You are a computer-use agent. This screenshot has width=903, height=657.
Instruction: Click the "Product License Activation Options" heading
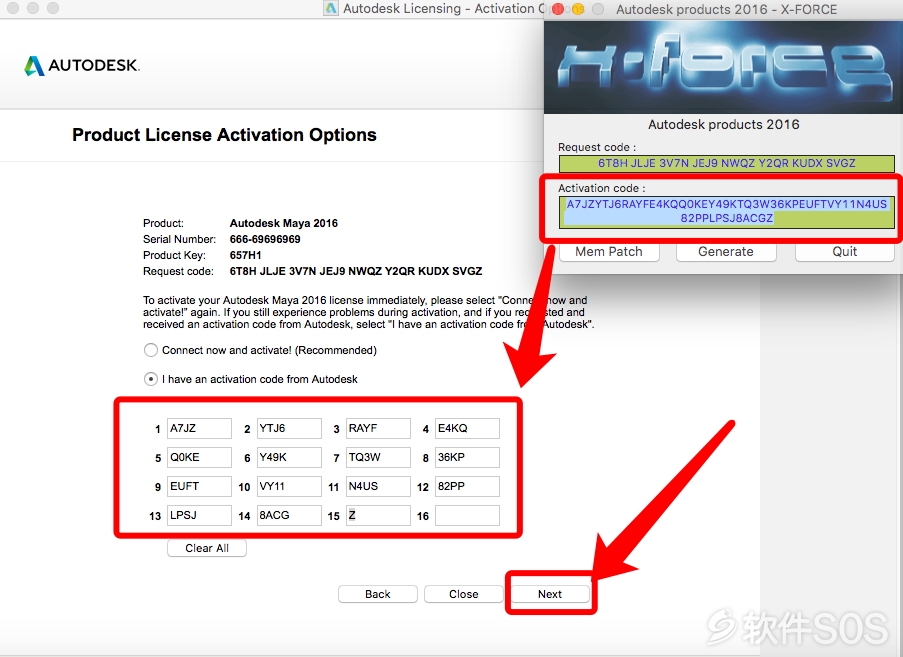click(x=224, y=135)
